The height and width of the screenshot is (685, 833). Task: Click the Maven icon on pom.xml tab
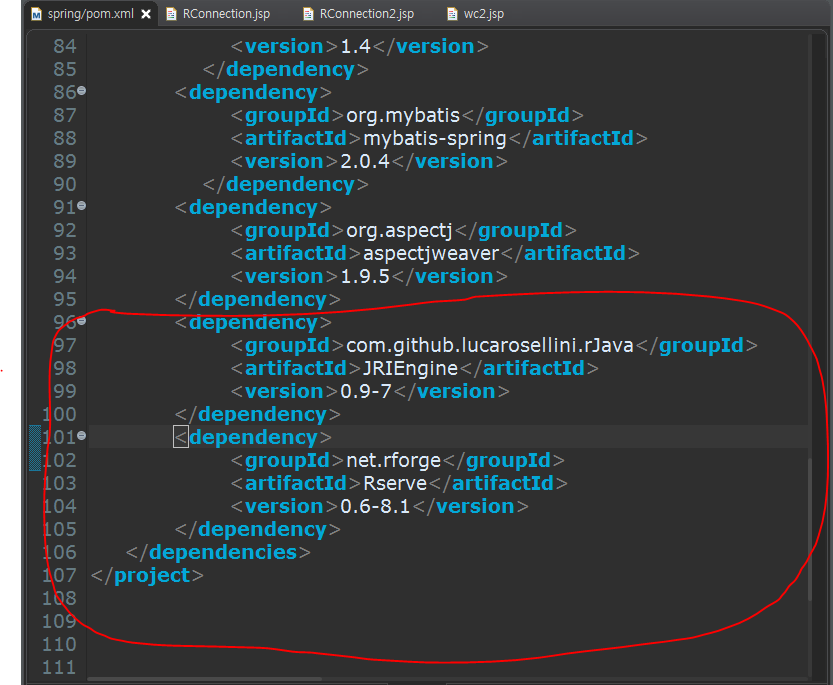(36, 14)
